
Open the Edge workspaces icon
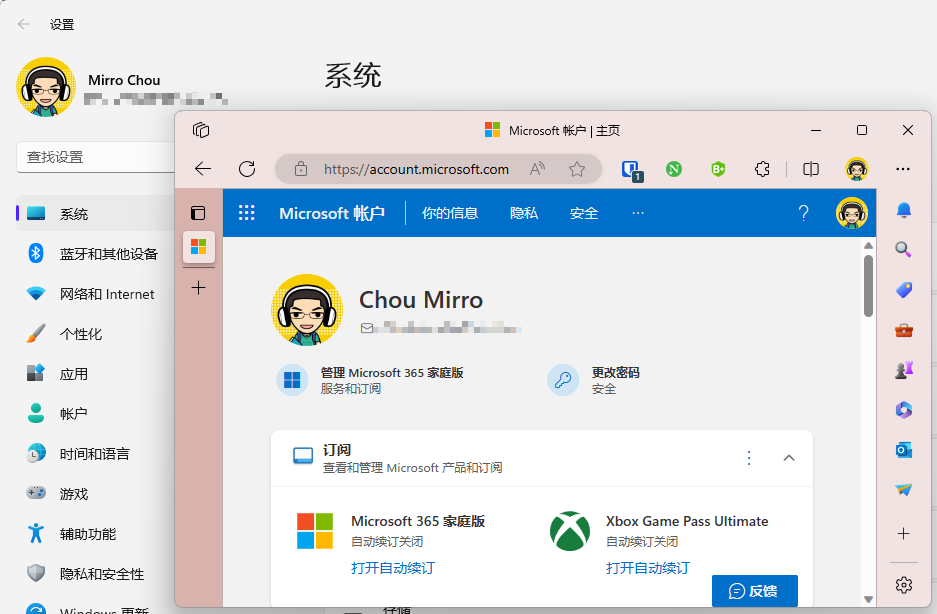click(201, 130)
